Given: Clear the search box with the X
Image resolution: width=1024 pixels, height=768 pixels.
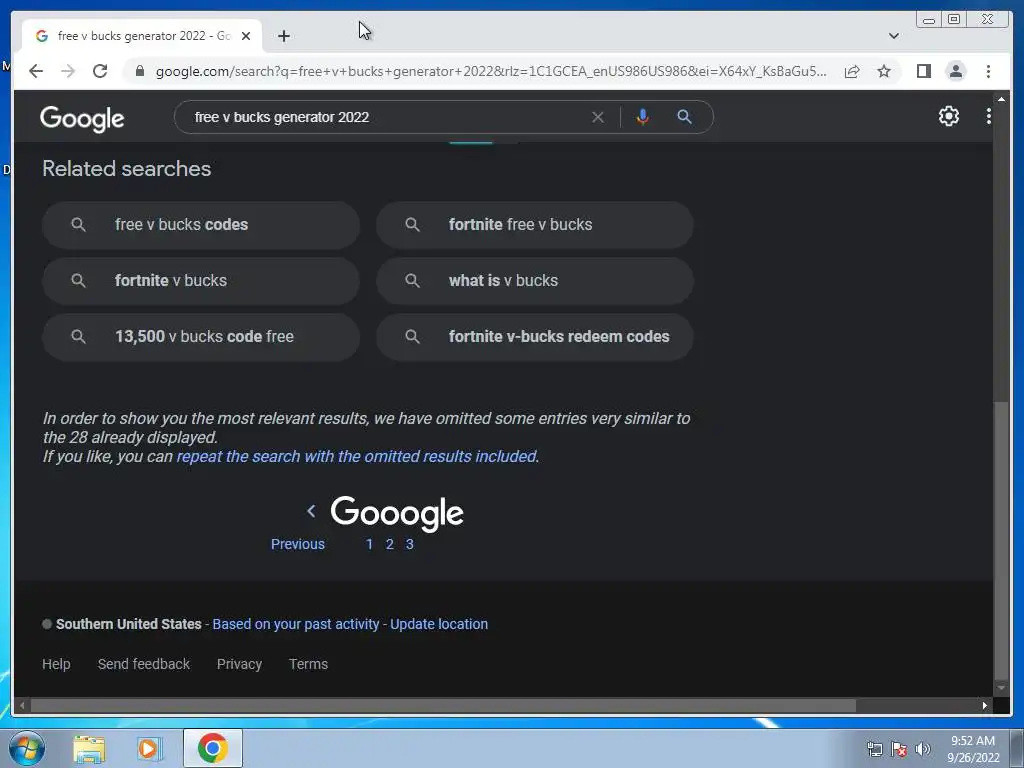Looking at the screenshot, I should click(x=598, y=117).
